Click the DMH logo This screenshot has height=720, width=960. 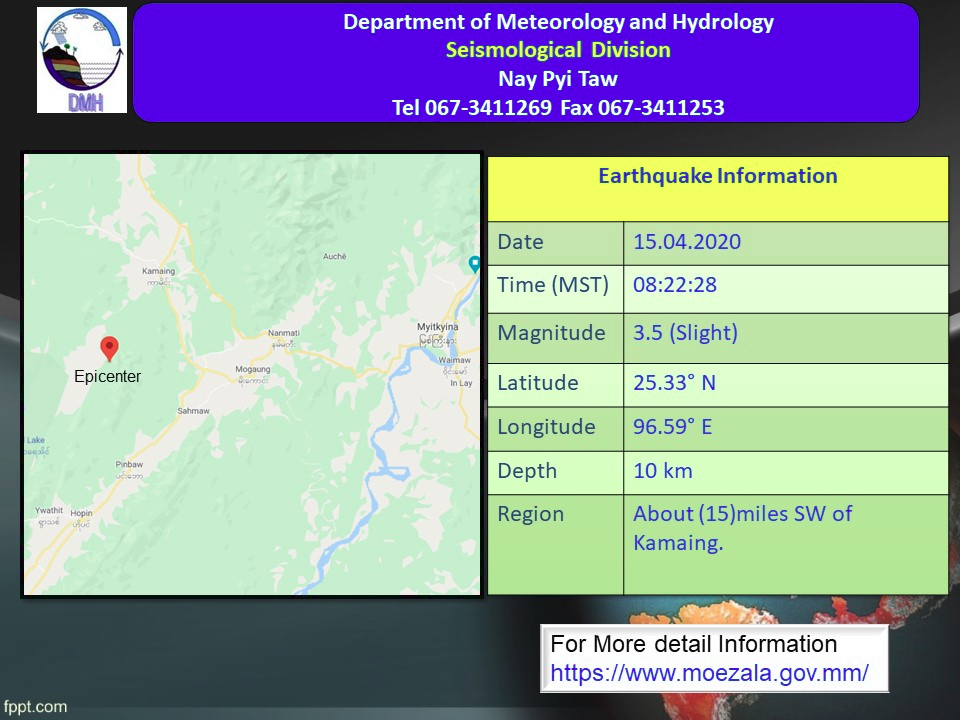pos(82,60)
